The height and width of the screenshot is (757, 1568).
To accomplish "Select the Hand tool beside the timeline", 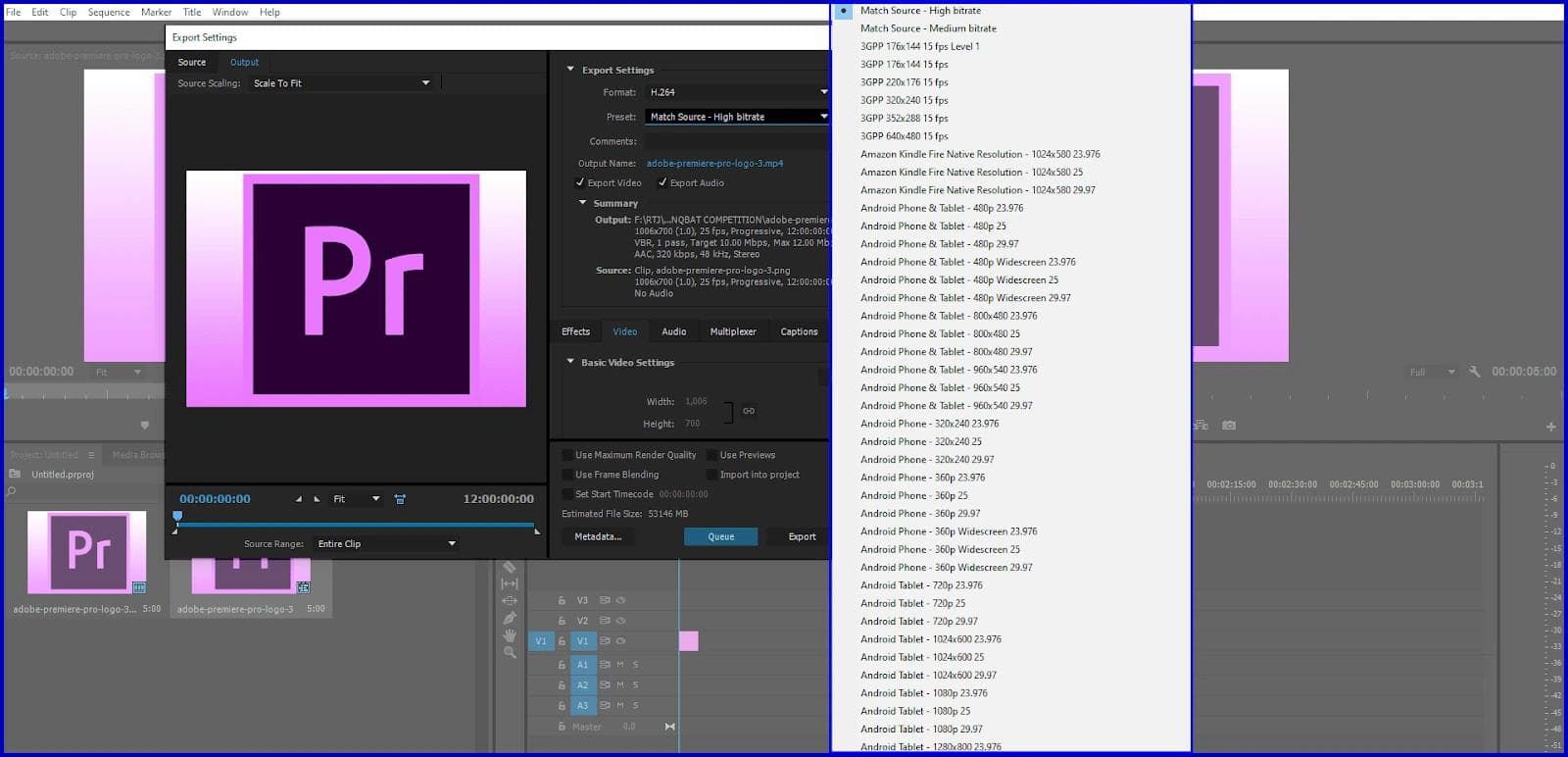I will pos(509,635).
